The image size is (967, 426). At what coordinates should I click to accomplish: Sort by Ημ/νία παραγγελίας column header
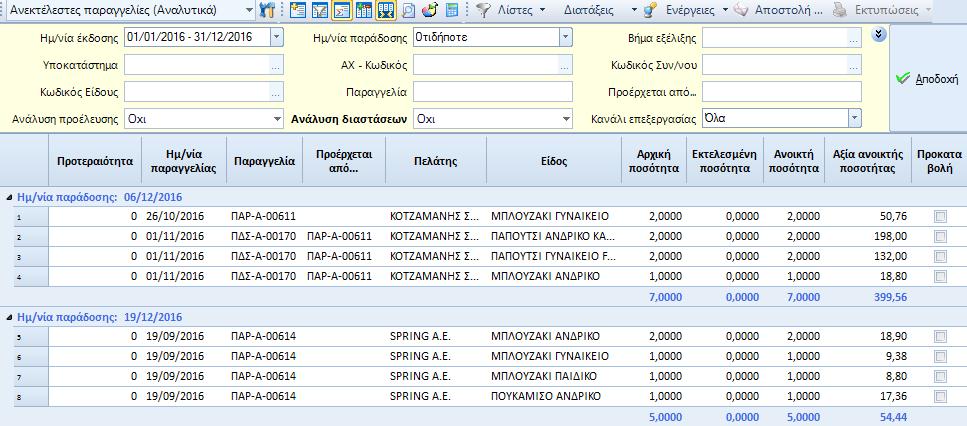(184, 161)
